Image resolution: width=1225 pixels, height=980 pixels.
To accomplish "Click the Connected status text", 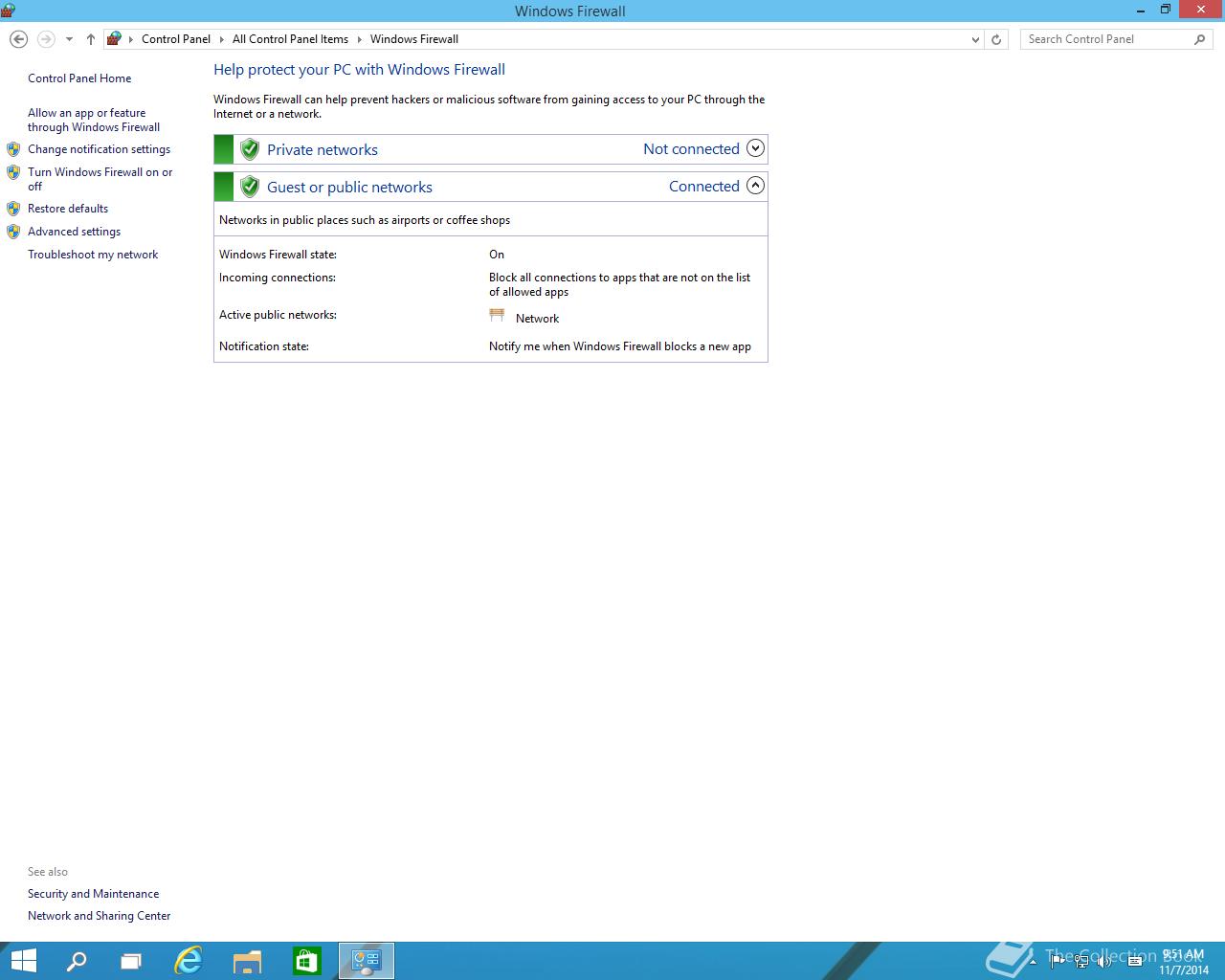I will point(704,186).
